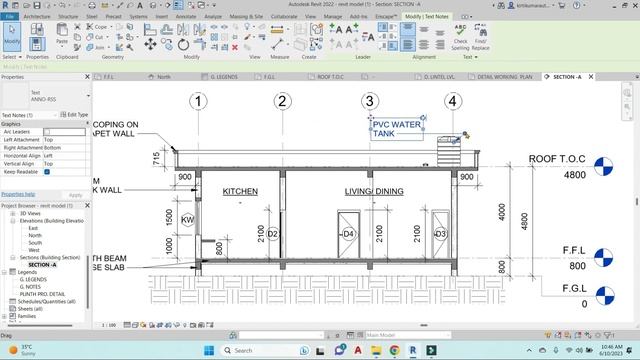Select SECTION -A in Project Browser

pos(42,265)
